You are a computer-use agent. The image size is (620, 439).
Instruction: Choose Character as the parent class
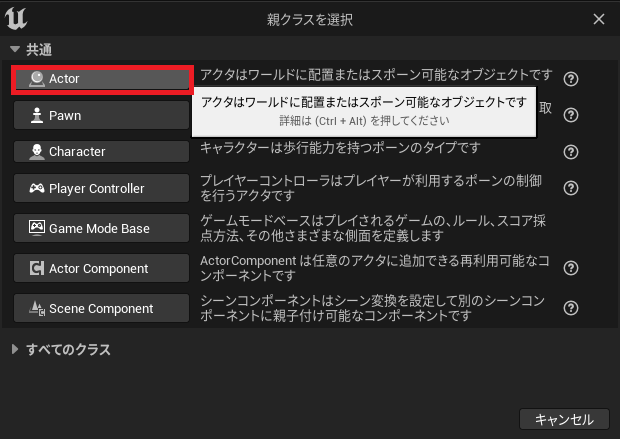(102, 151)
